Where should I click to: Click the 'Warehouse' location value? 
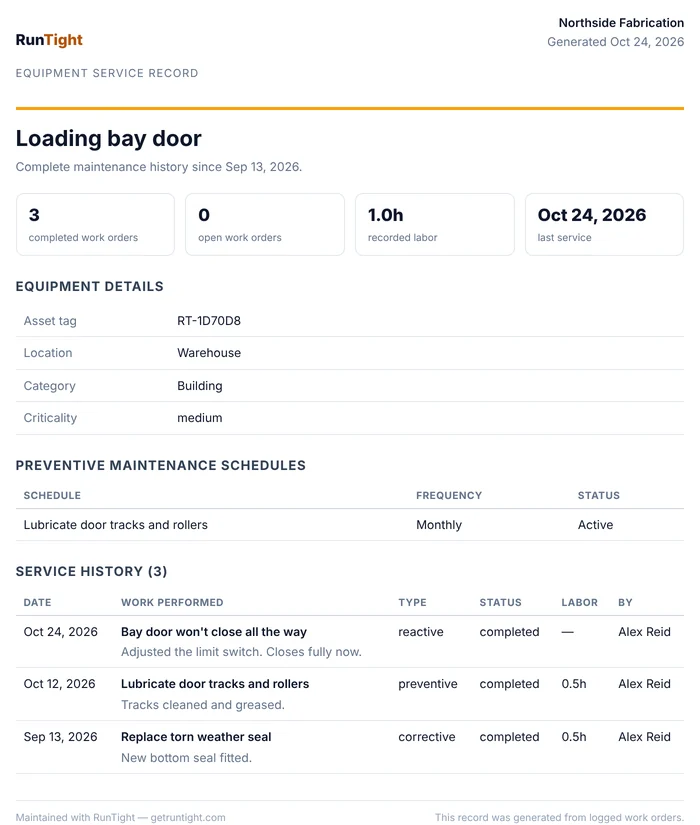click(209, 353)
